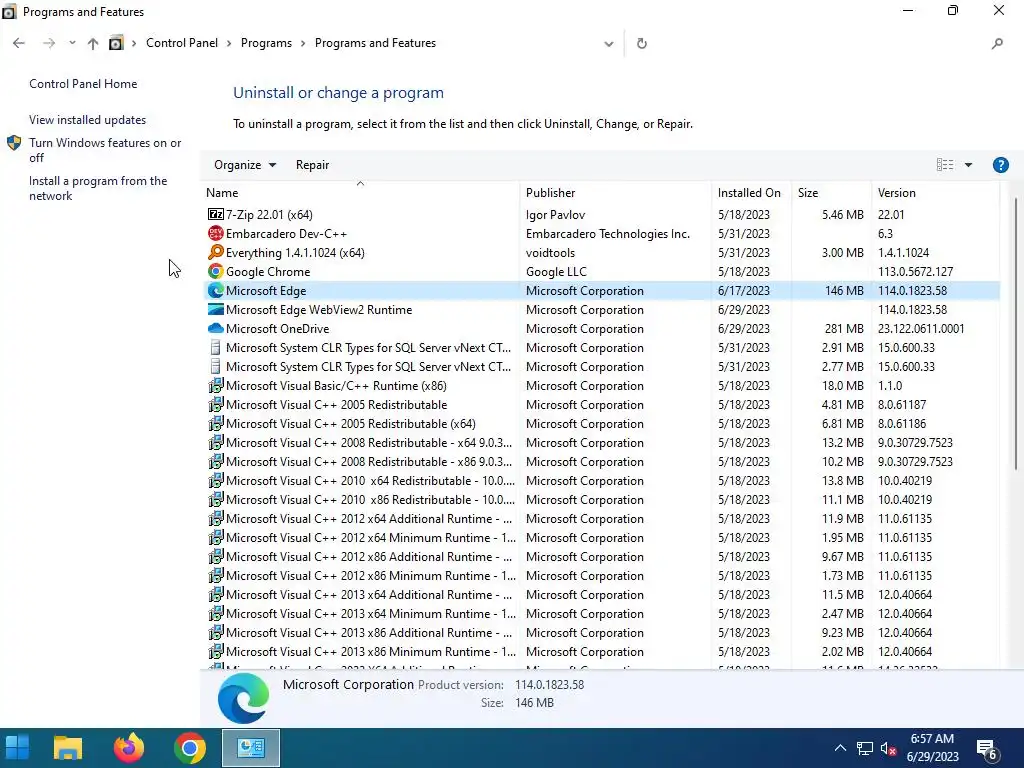Click the Visual Basic/C++ Runtime (x86) icon
This screenshot has width=1024, height=768.
tap(216, 386)
